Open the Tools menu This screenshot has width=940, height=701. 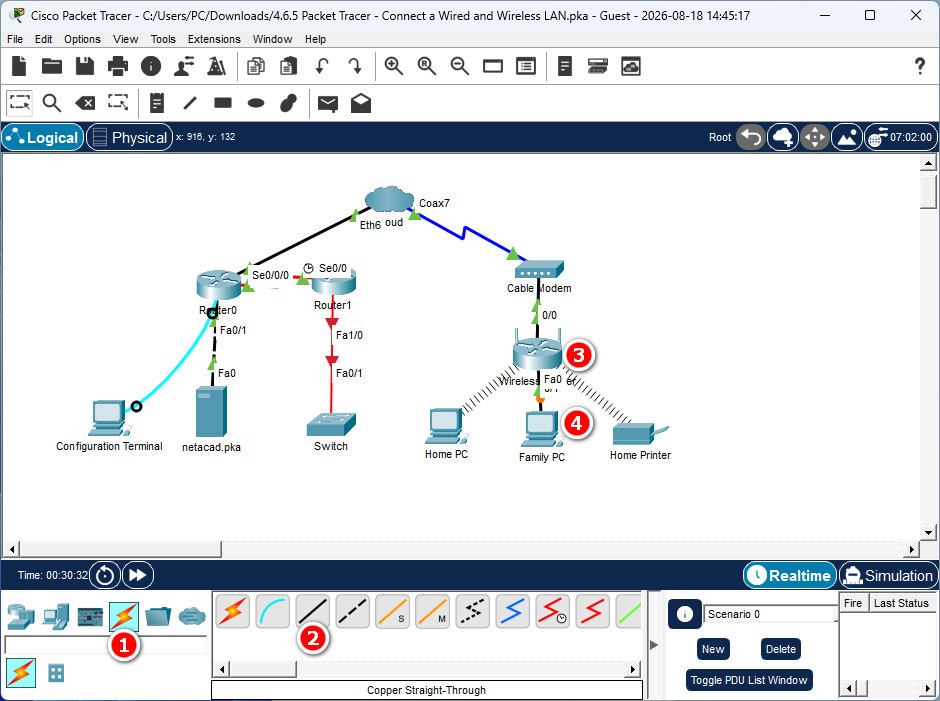(163, 39)
